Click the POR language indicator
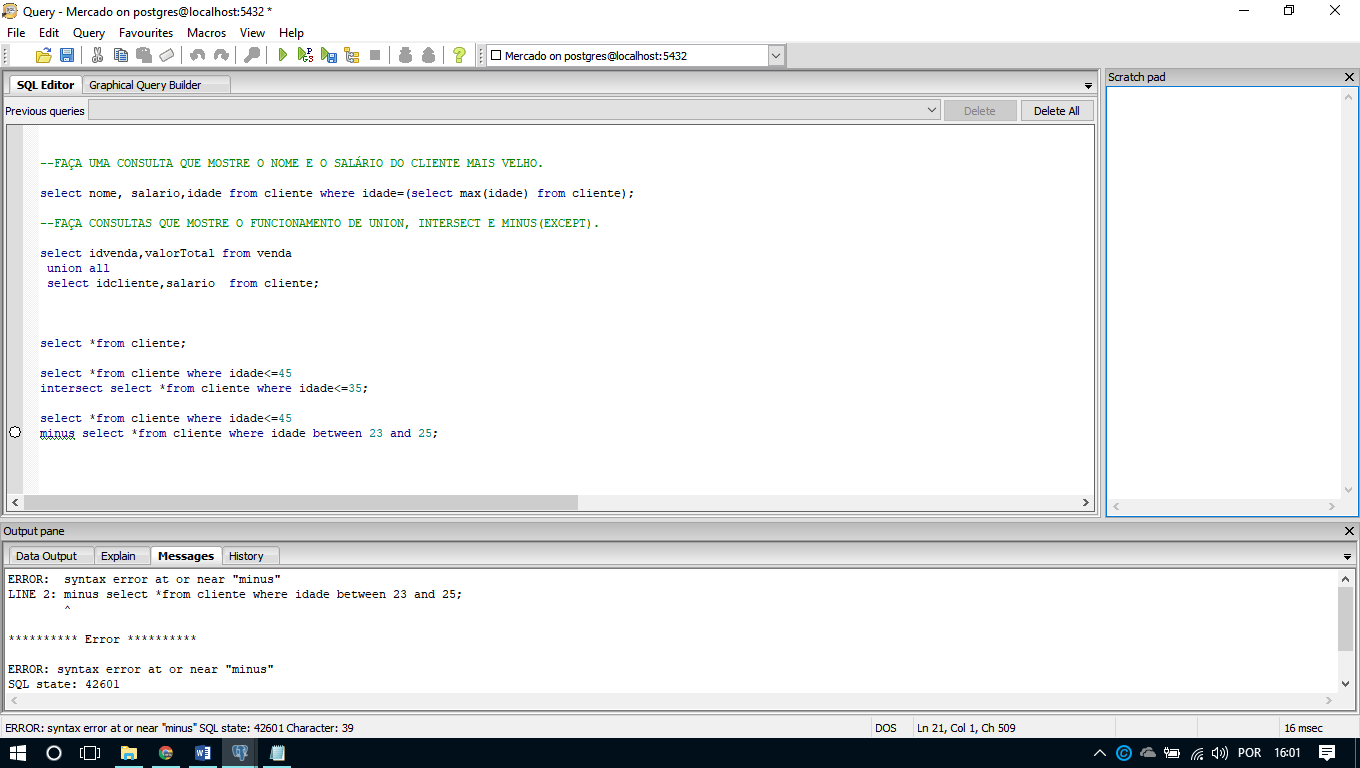 (x=1249, y=753)
